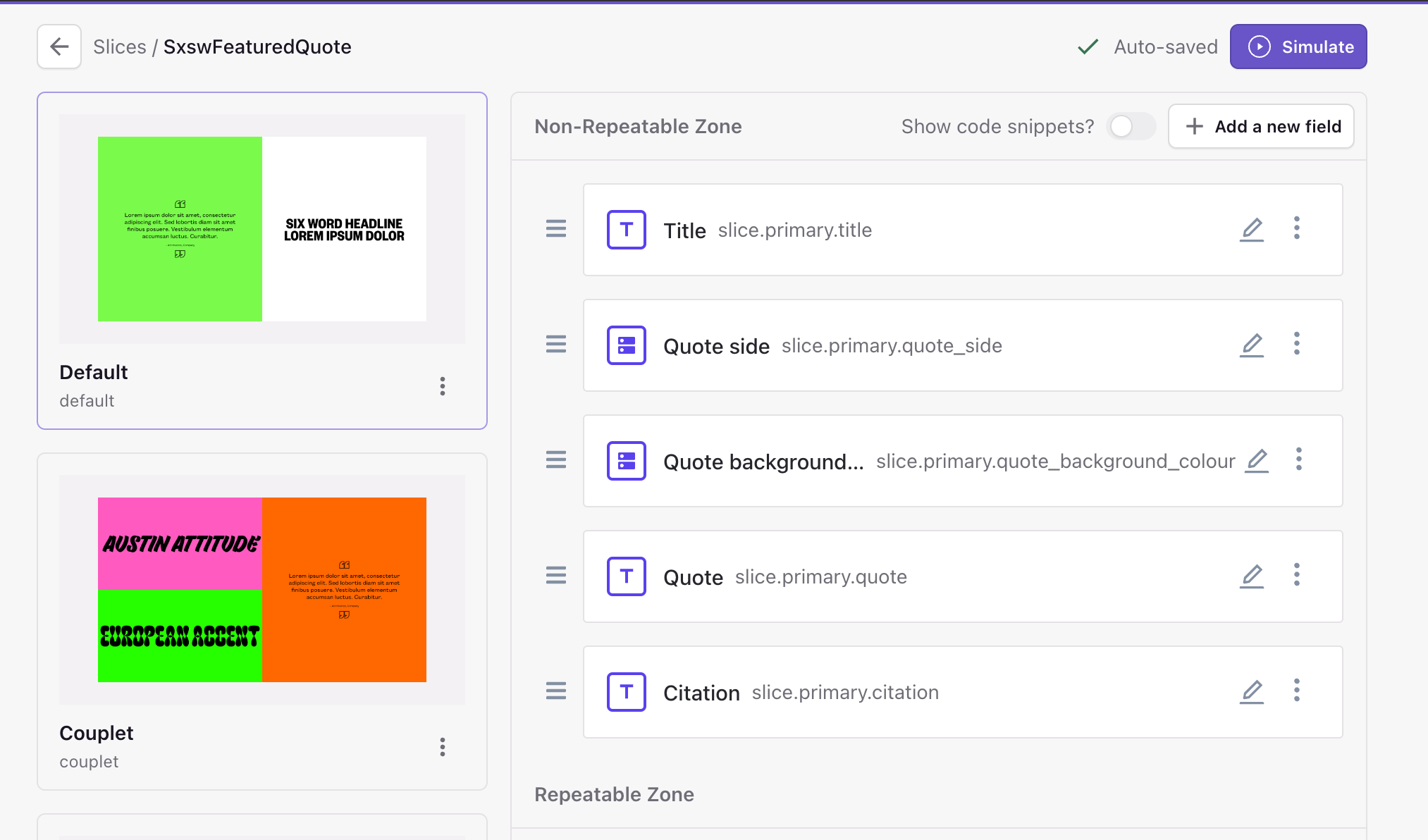The width and height of the screenshot is (1428, 840).
Task: Grab the drag handle for Quote side field
Action: pos(556,344)
